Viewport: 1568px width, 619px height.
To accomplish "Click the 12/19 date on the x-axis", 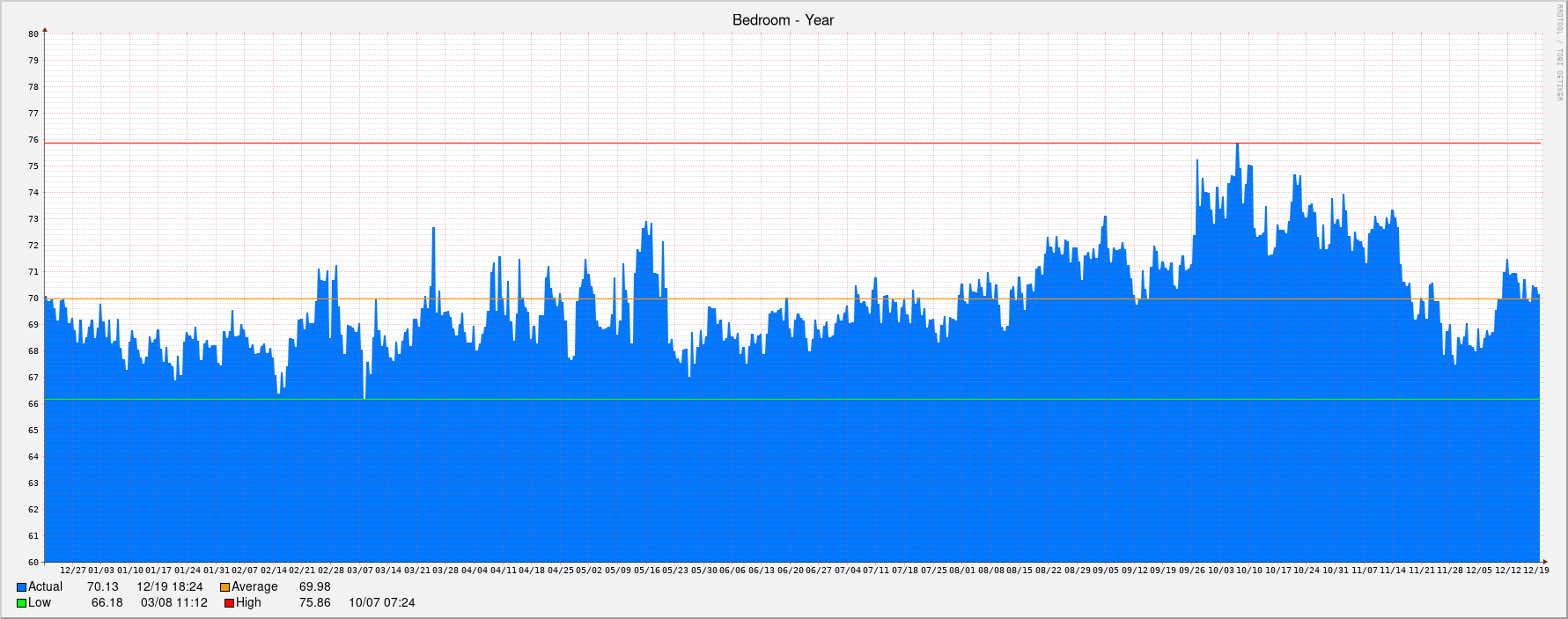I will tap(1535, 571).
